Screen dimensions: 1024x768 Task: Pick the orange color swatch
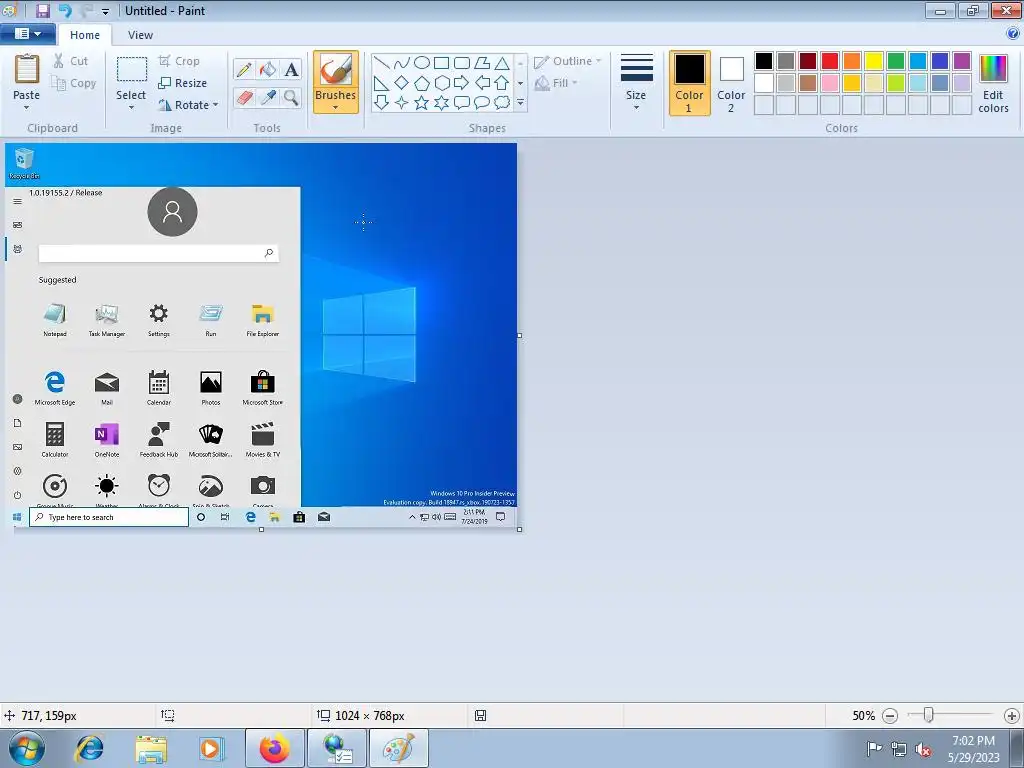point(852,61)
